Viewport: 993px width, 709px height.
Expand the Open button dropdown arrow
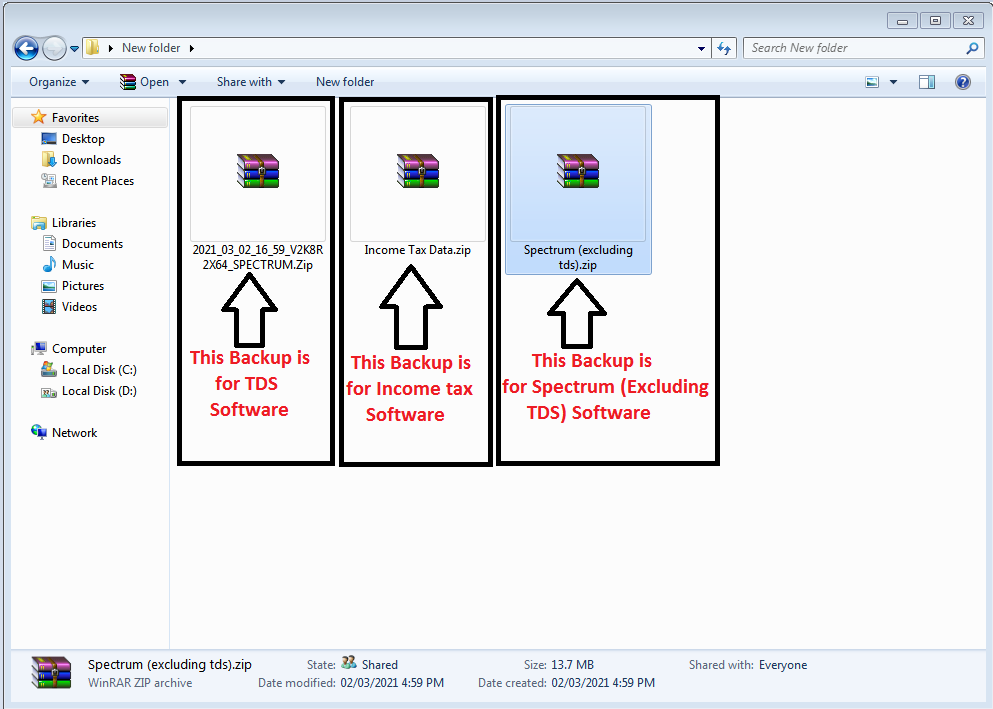point(182,82)
